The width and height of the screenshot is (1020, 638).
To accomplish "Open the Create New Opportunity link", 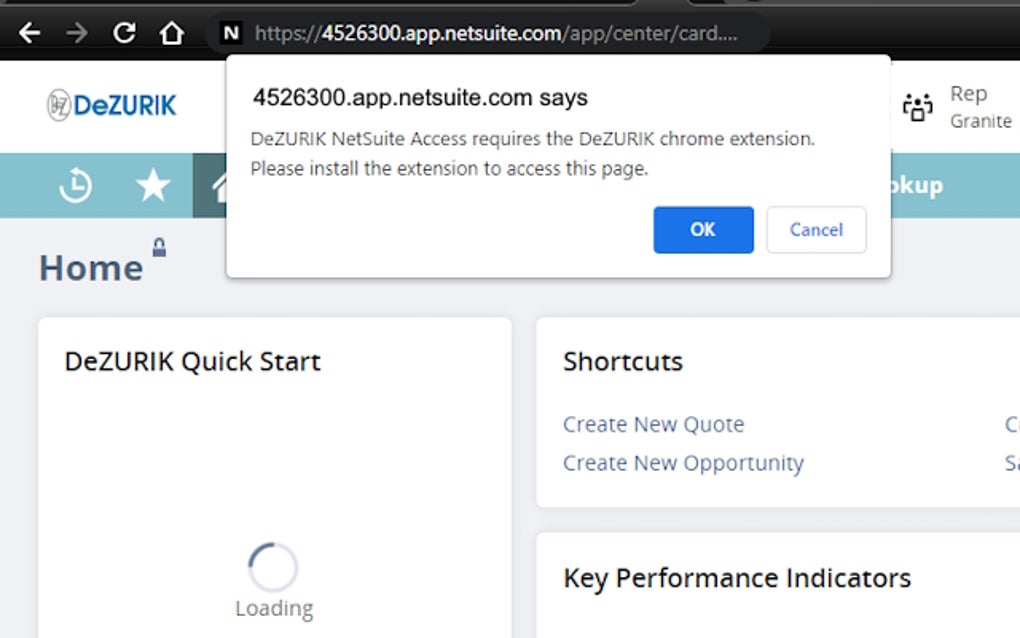I will (682, 462).
